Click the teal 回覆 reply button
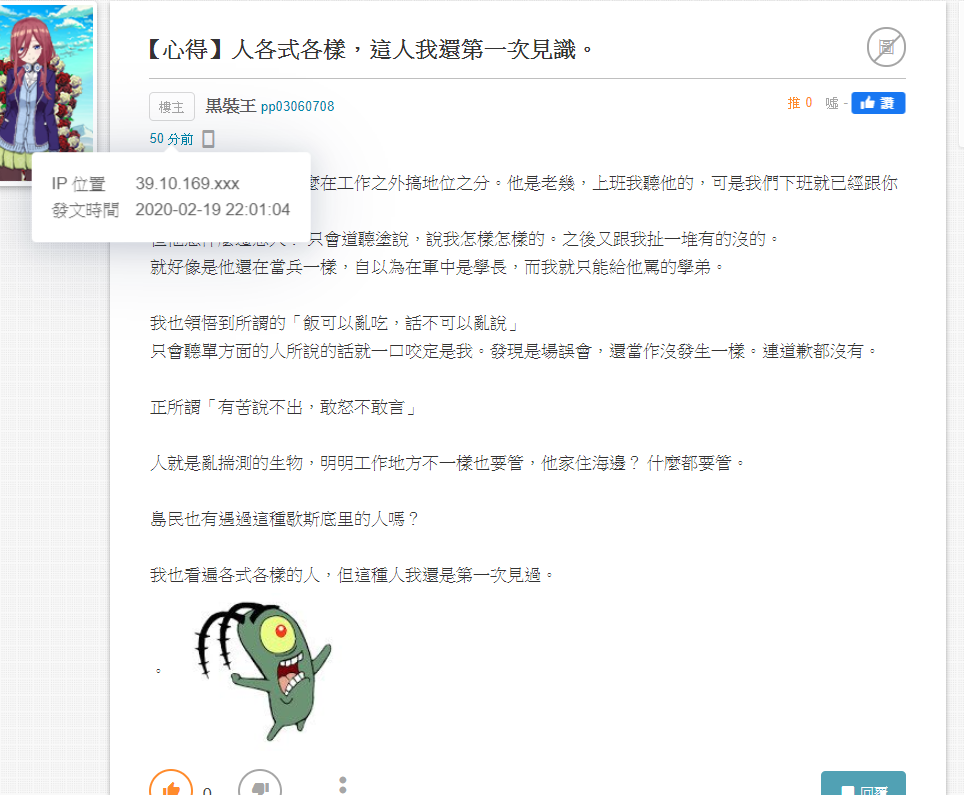The height and width of the screenshot is (795, 964). (x=863, y=784)
